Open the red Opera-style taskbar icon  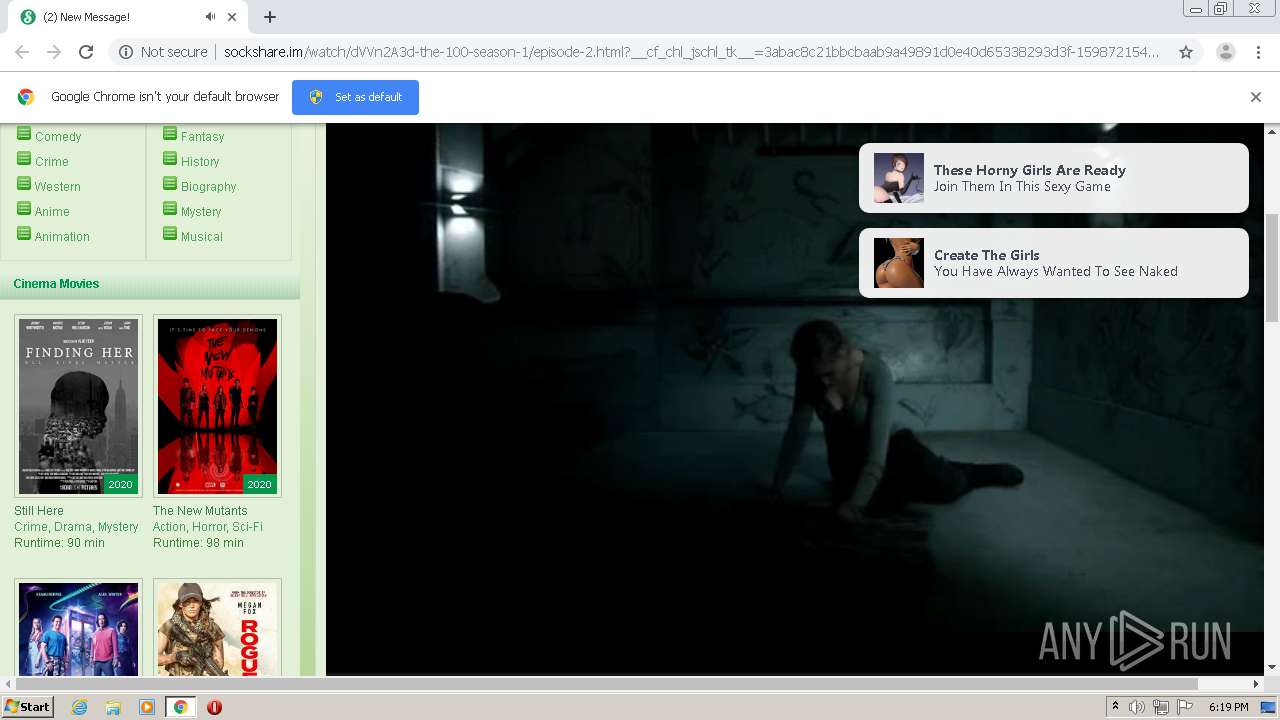(214, 707)
